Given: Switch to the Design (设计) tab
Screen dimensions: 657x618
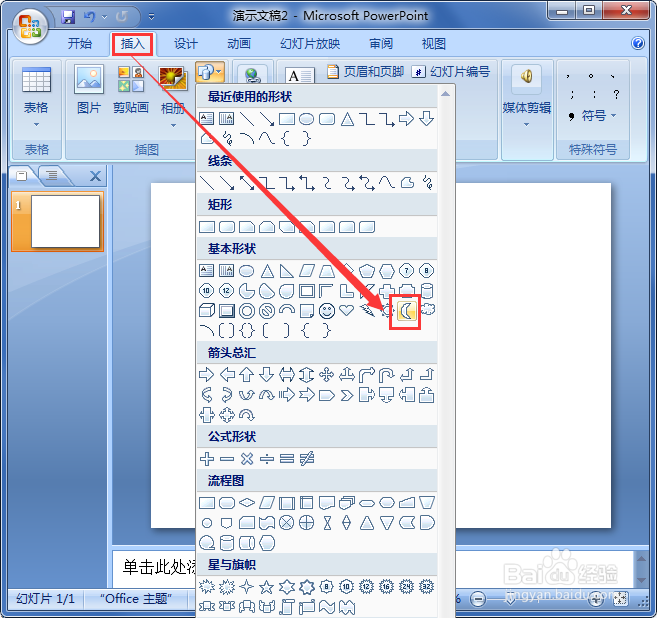Looking at the screenshot, I should point(186,44).
